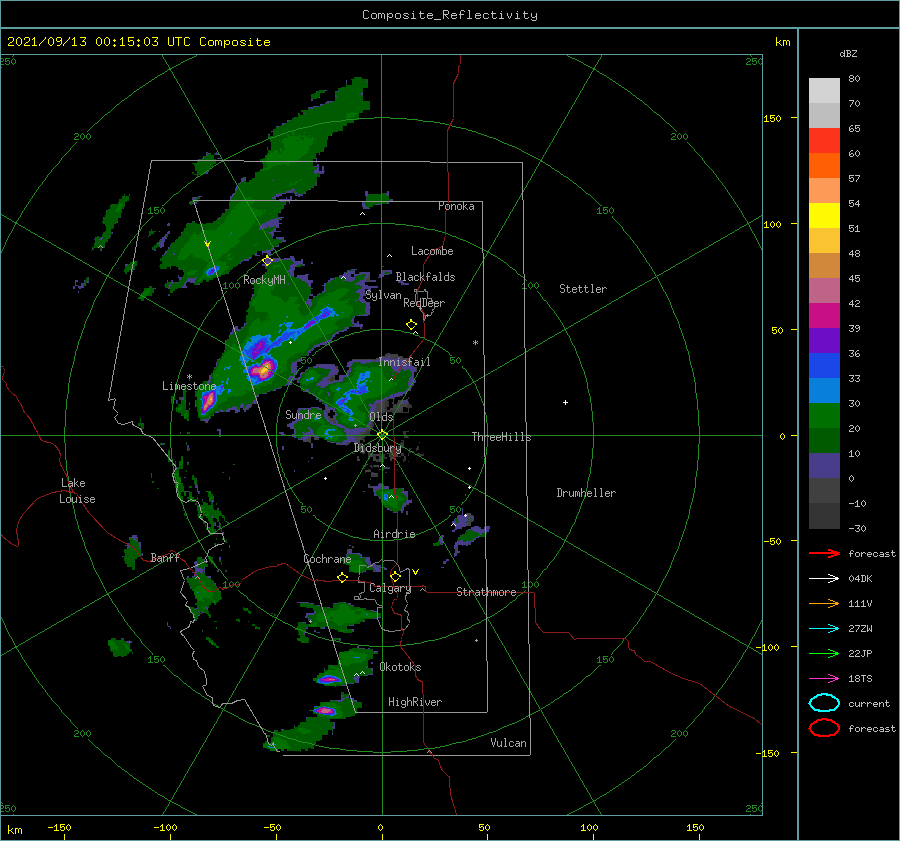
Task: Click the red forecast arrow legend icon
Action: tap(824, 553)
